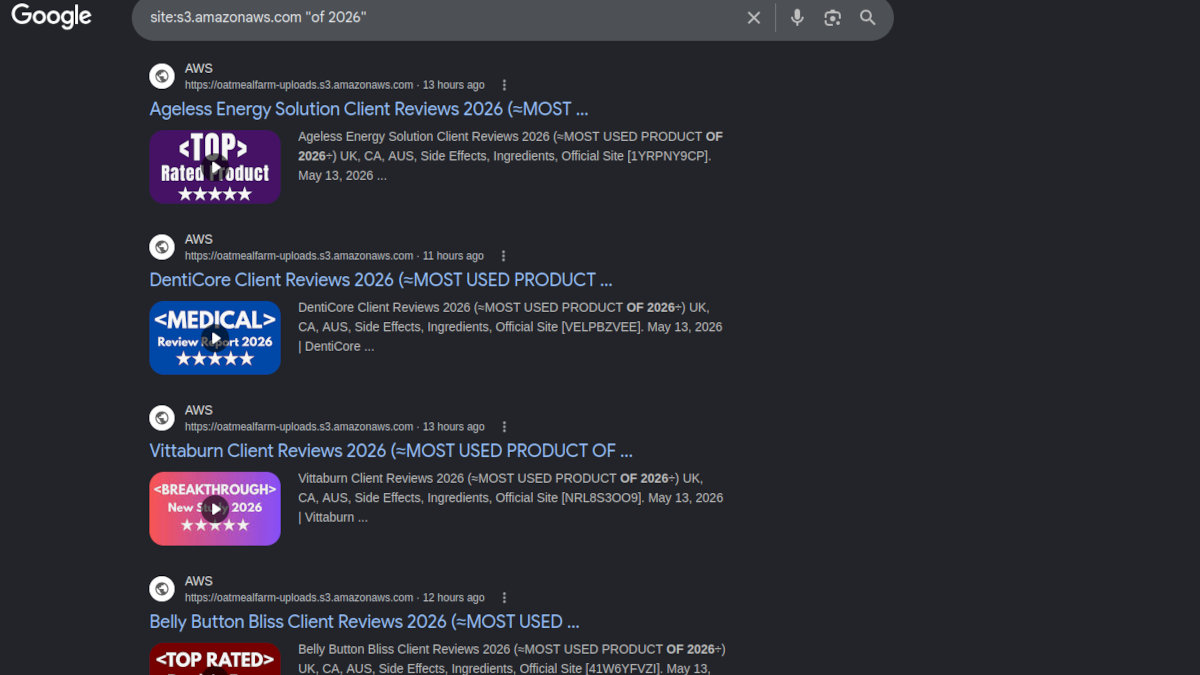
Task: Open Ageless Energy Solution Client Reviews 2026 link
Action: click(x=369, y=109)
